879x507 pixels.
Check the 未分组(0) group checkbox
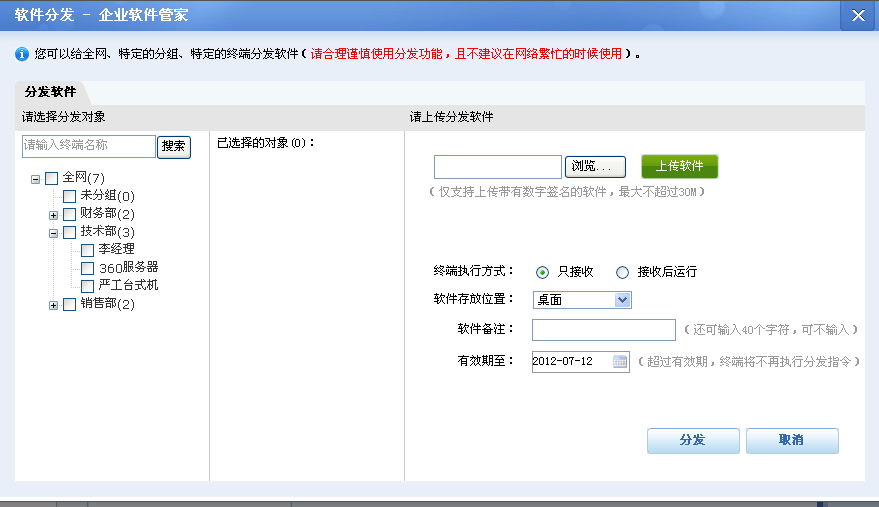(70, 196)
